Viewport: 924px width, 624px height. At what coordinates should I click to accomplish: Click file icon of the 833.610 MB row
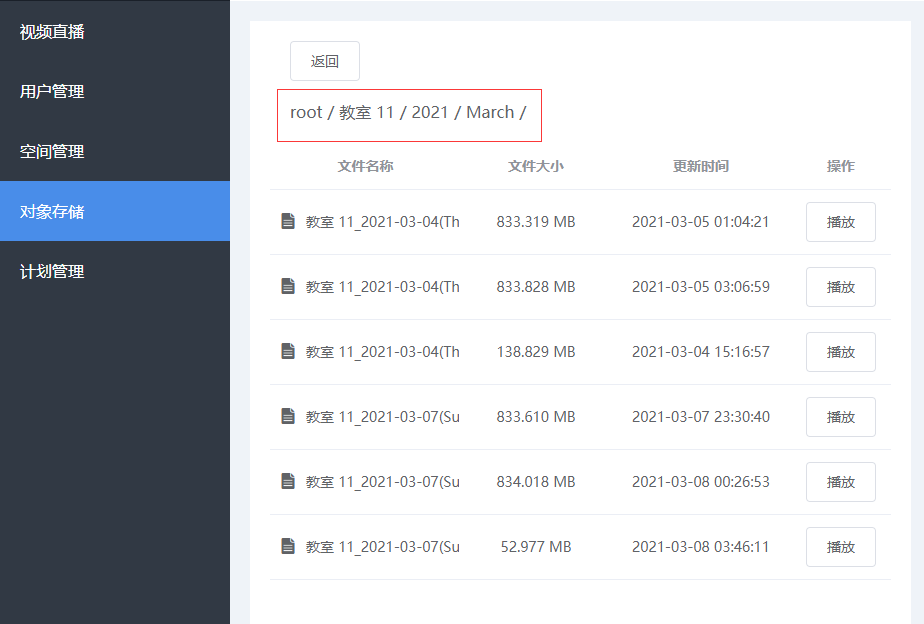pyautogui.click(x=288, y=416)
